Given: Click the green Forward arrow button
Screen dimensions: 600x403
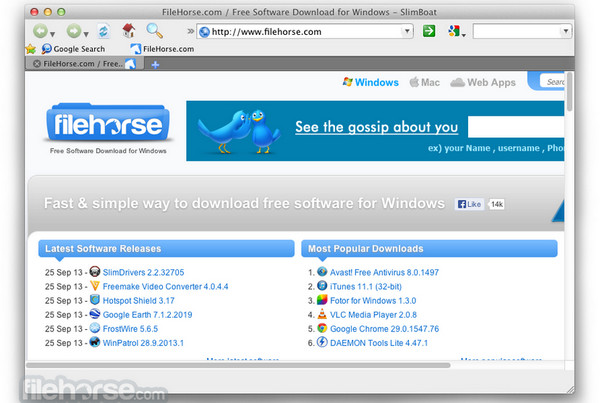Looking at the screenshot, I should point(74,31).
